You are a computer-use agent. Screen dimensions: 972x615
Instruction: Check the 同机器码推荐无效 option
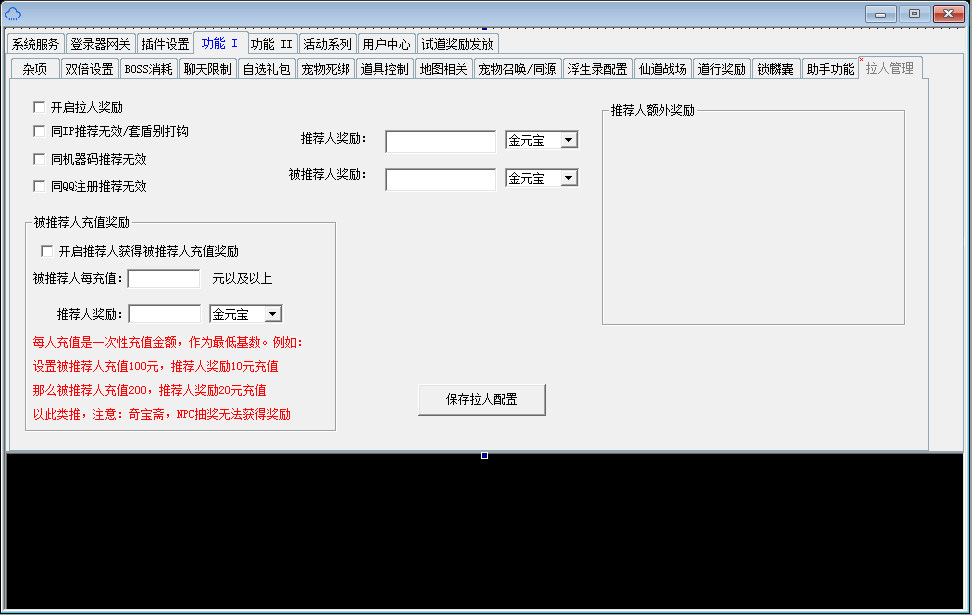tap(39, 159)
